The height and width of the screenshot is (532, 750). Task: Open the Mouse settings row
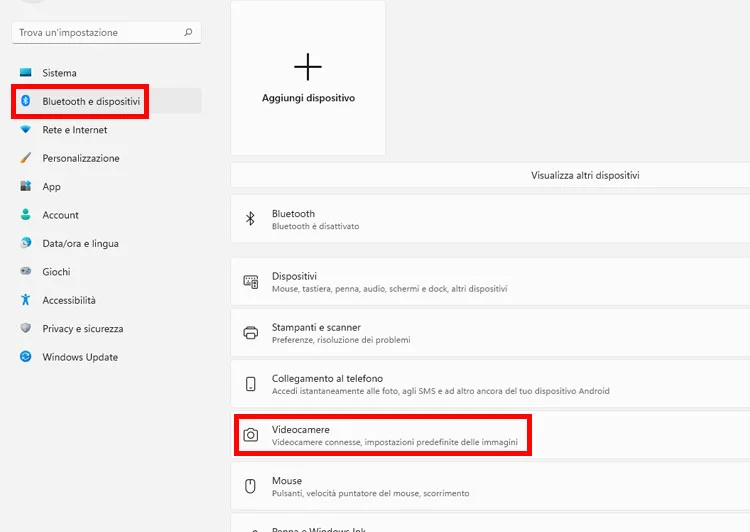(490, 486)
